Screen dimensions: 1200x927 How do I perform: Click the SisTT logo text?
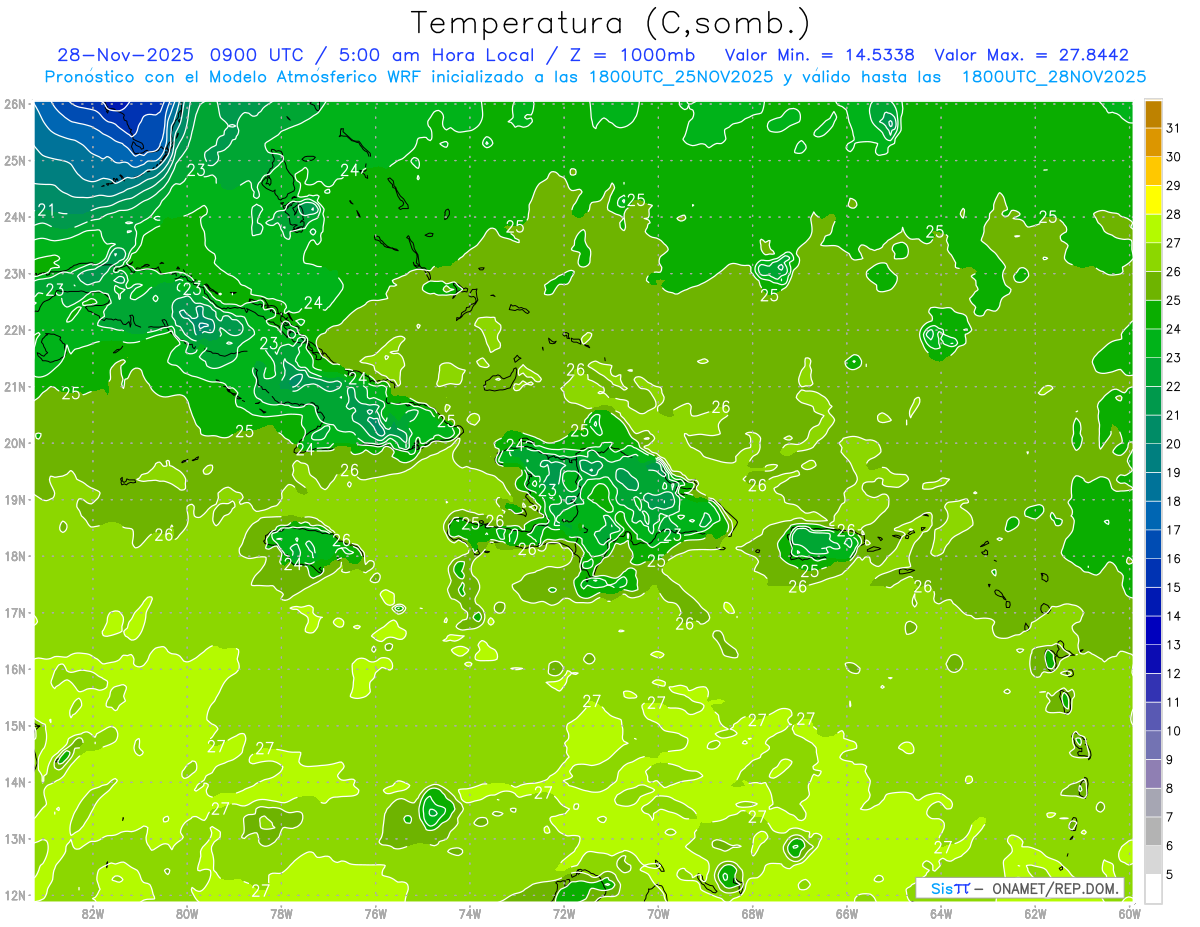[x=950, y=889]
